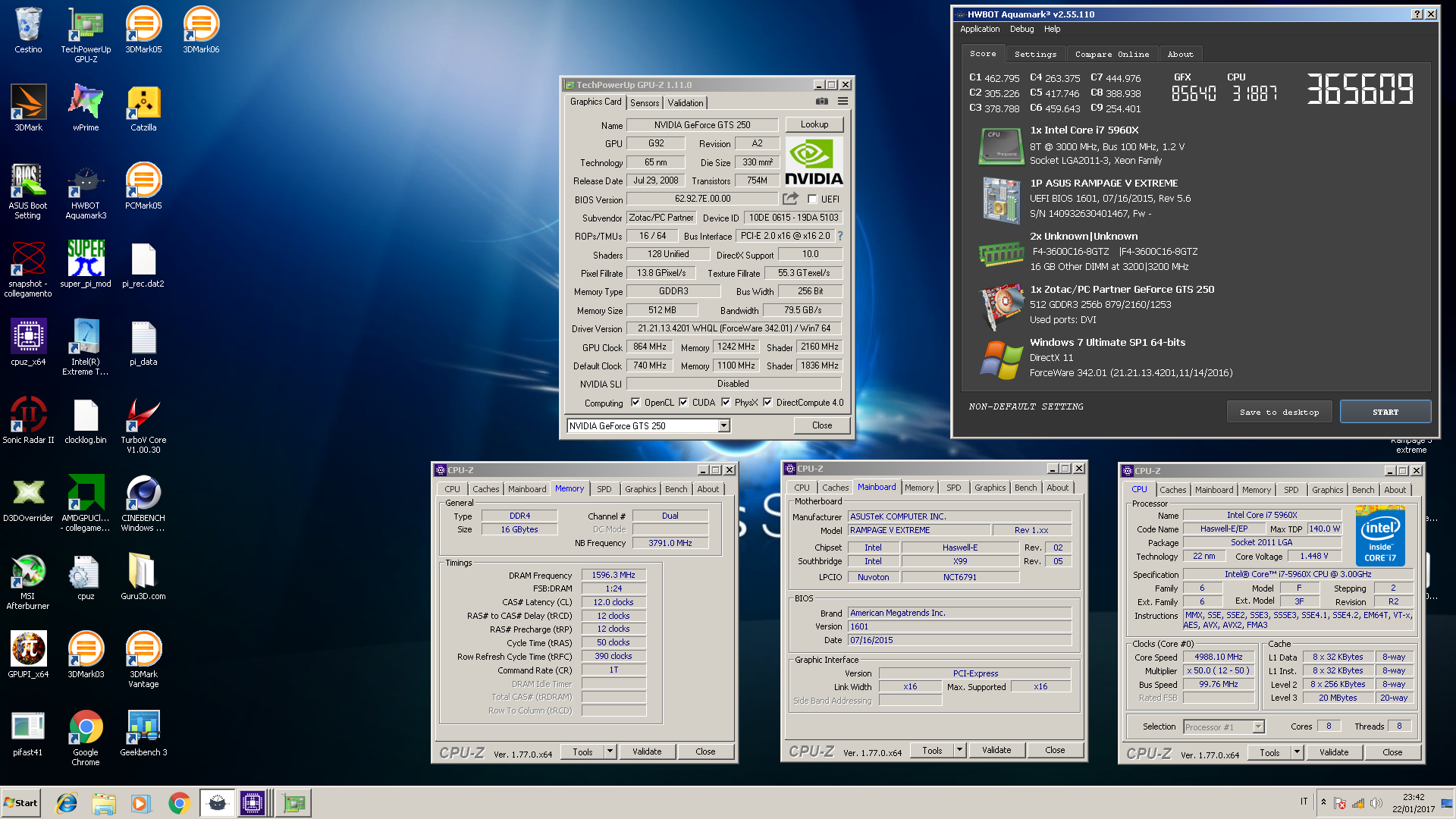Click Close button in GPU-Z
The image size is (1456, 819).
coord(822,425)
